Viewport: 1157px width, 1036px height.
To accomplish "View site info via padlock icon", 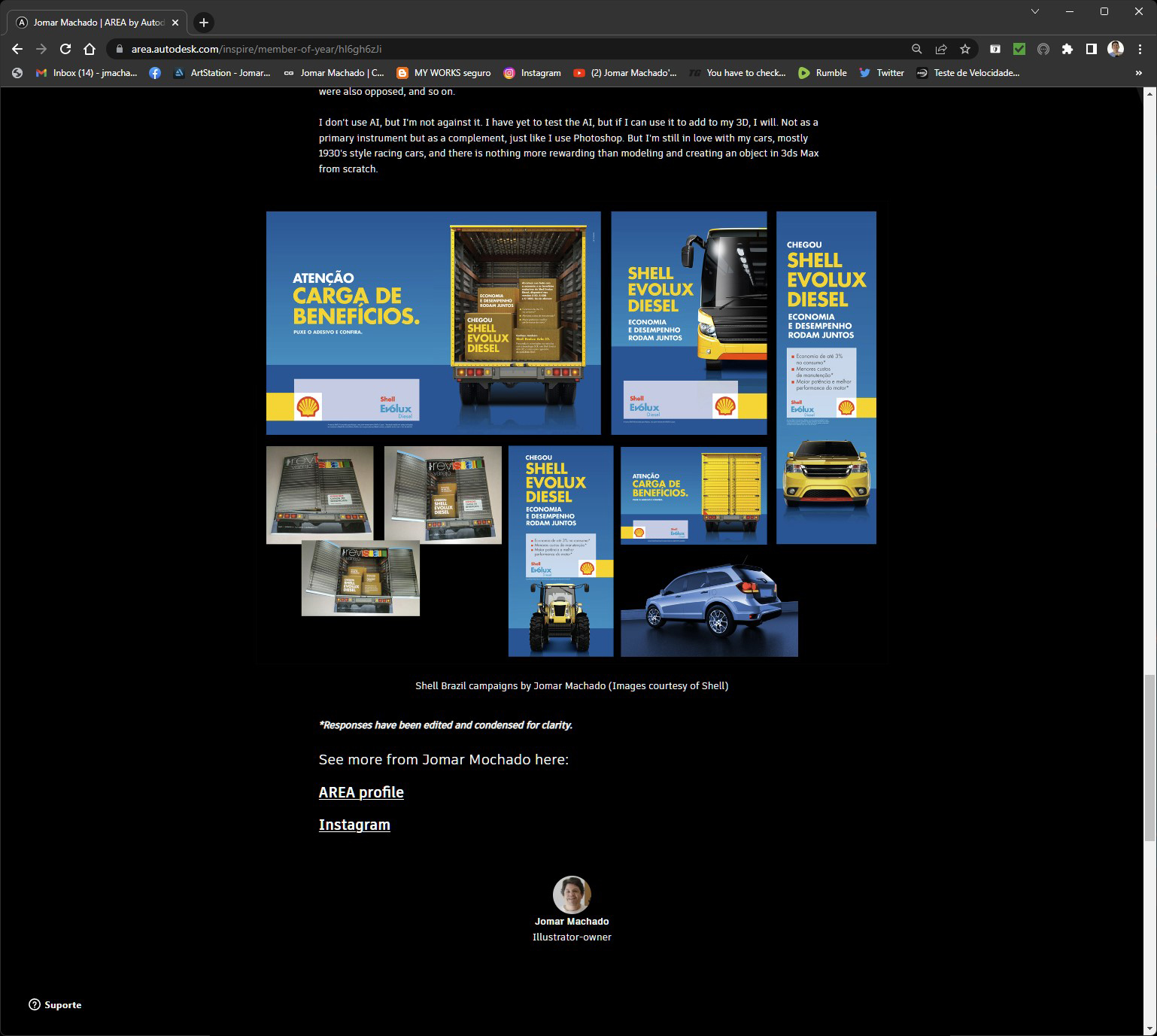I will (x=119, y=49).
